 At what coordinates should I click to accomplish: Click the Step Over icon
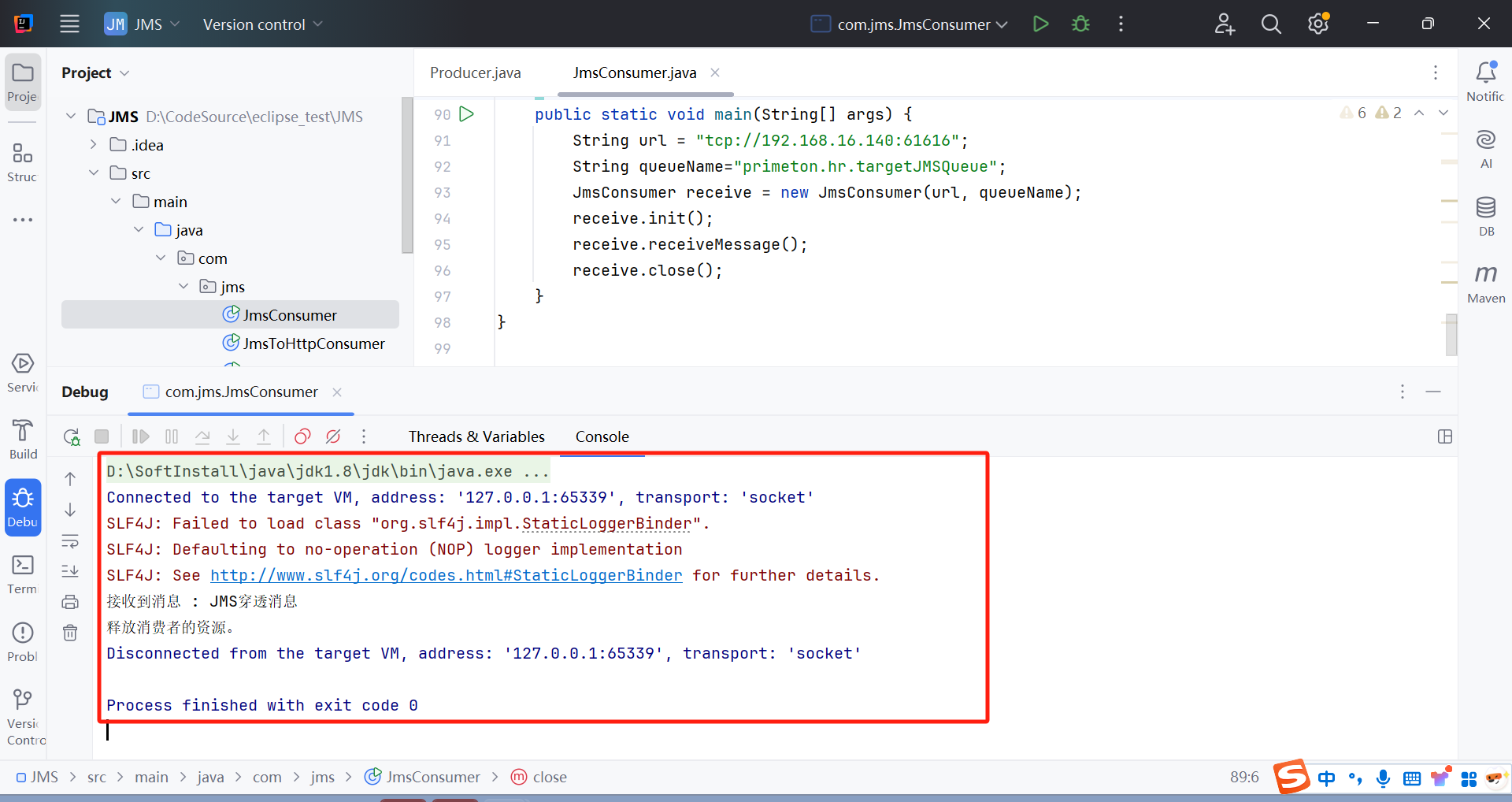(202, 436)
